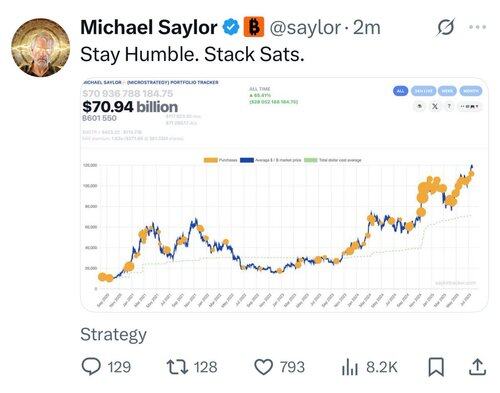Screen dimensions: 500x393
Task: Open the portfolio tracker chart image
Action: 285,195
